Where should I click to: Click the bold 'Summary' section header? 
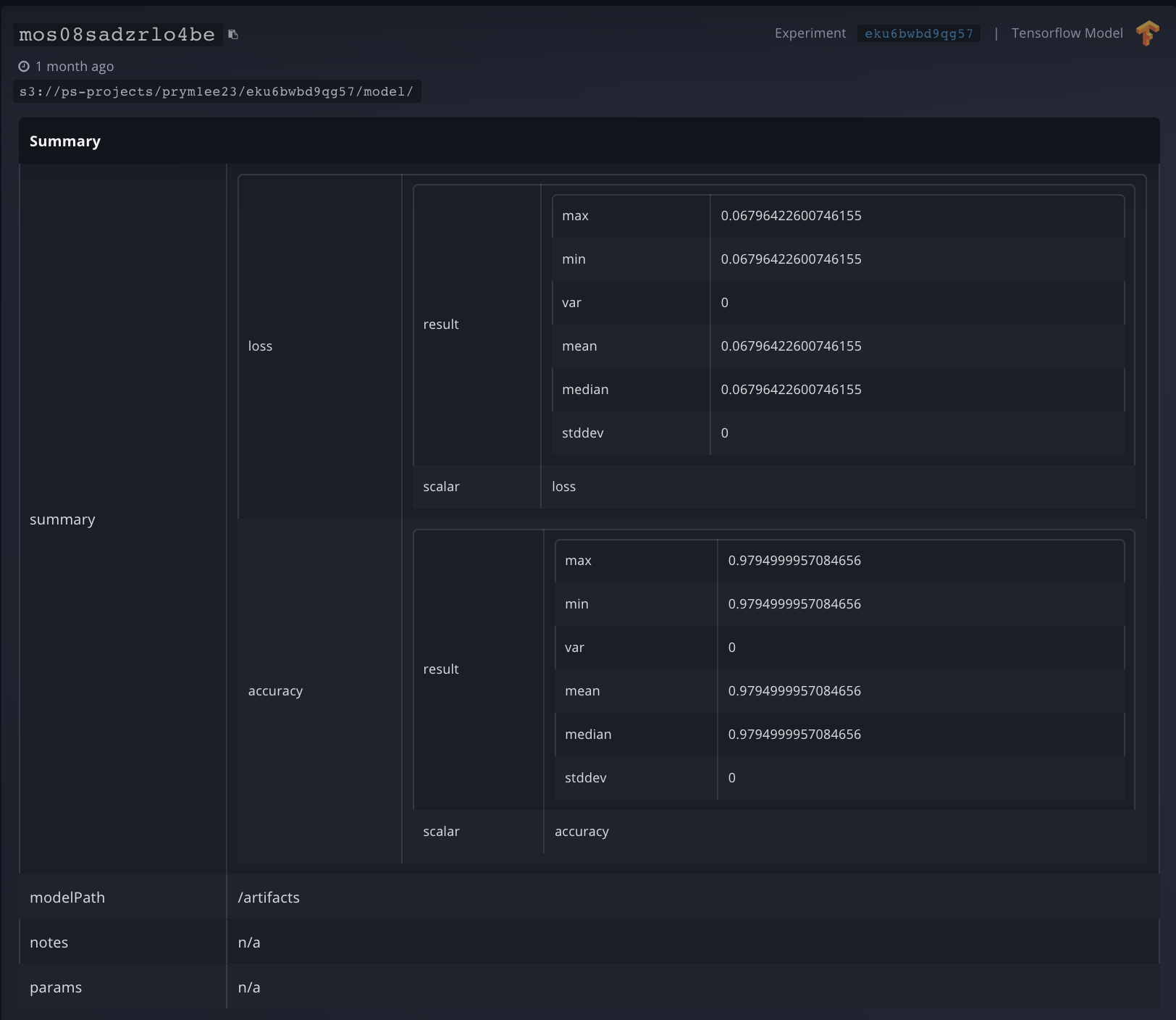point(65,141)
